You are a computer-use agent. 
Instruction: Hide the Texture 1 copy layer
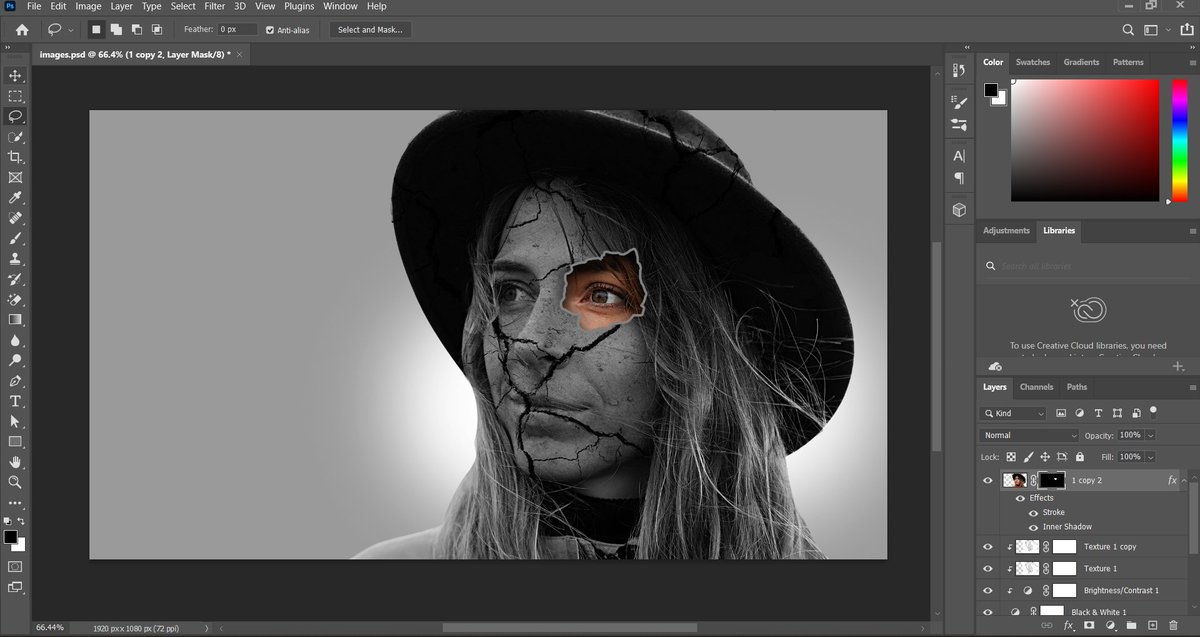tap(988, 547)
